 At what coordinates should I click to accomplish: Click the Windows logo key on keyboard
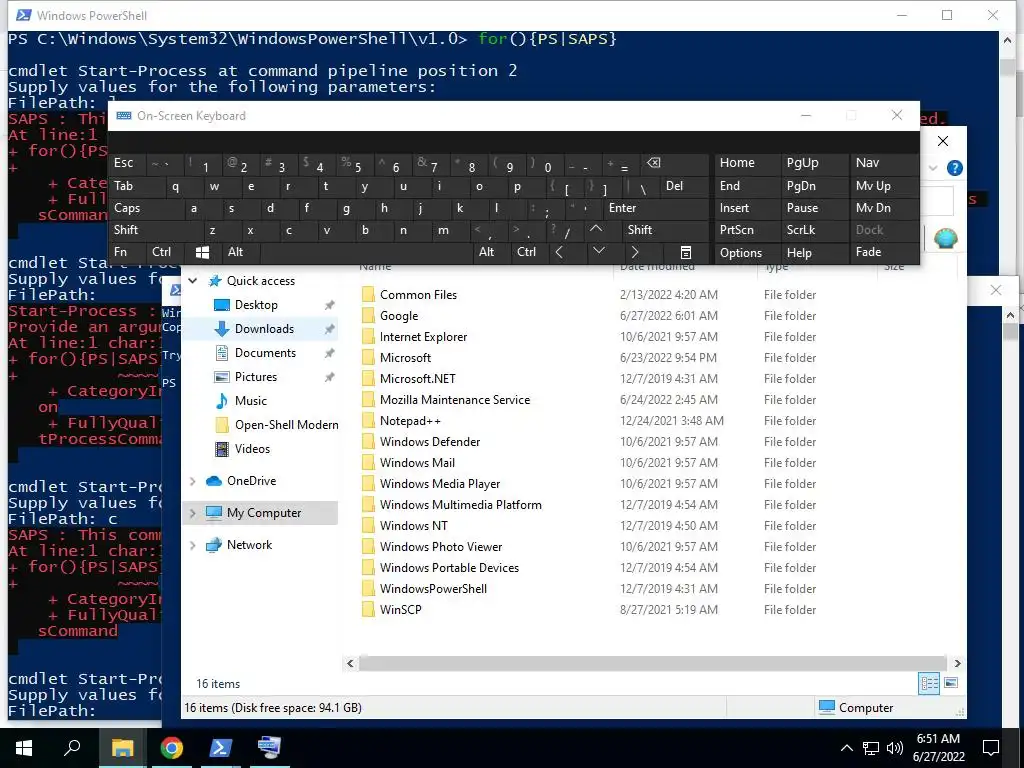click(x=202, y=252)
